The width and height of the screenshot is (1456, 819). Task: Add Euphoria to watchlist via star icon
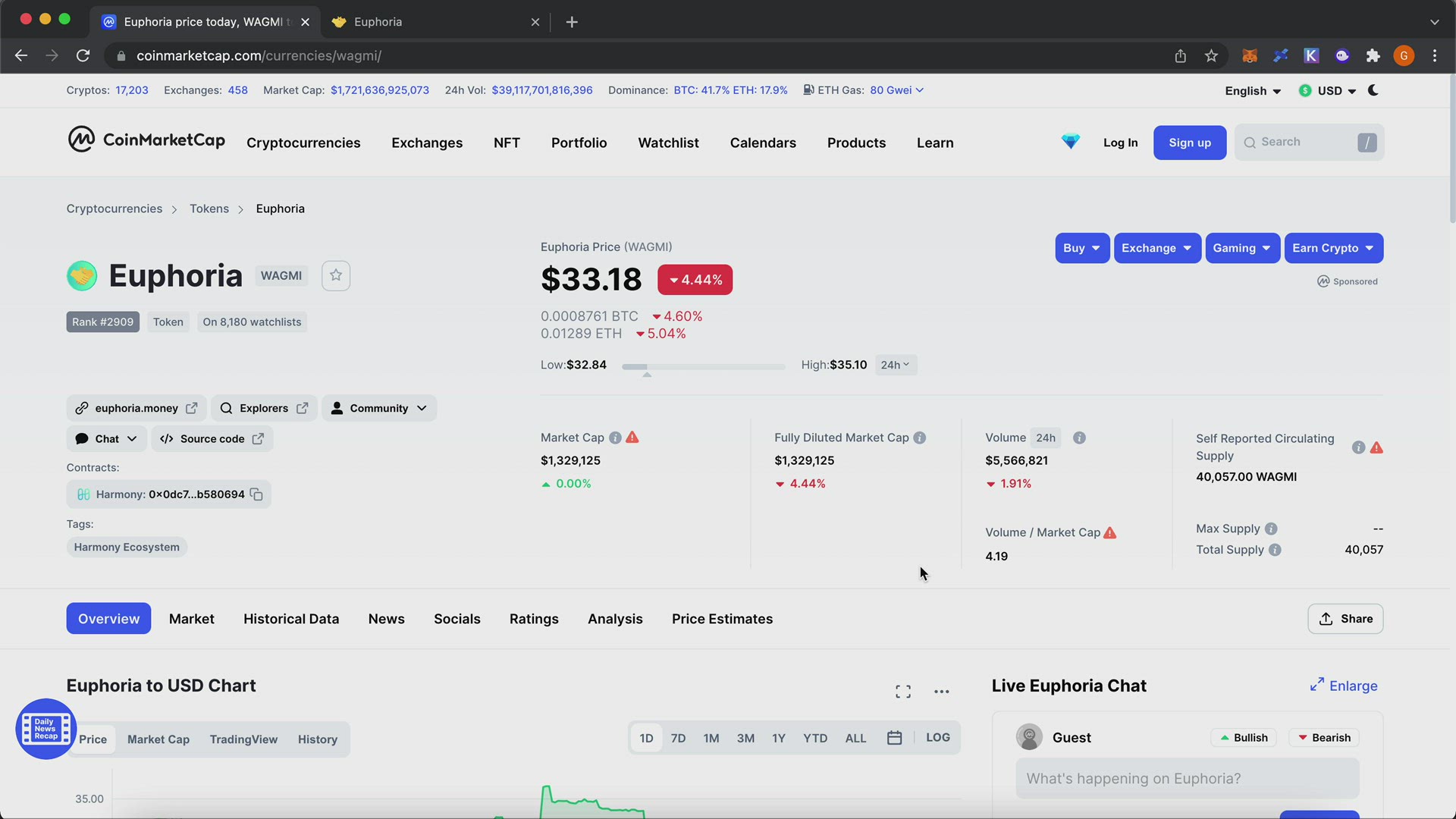(x=336, y=275)
